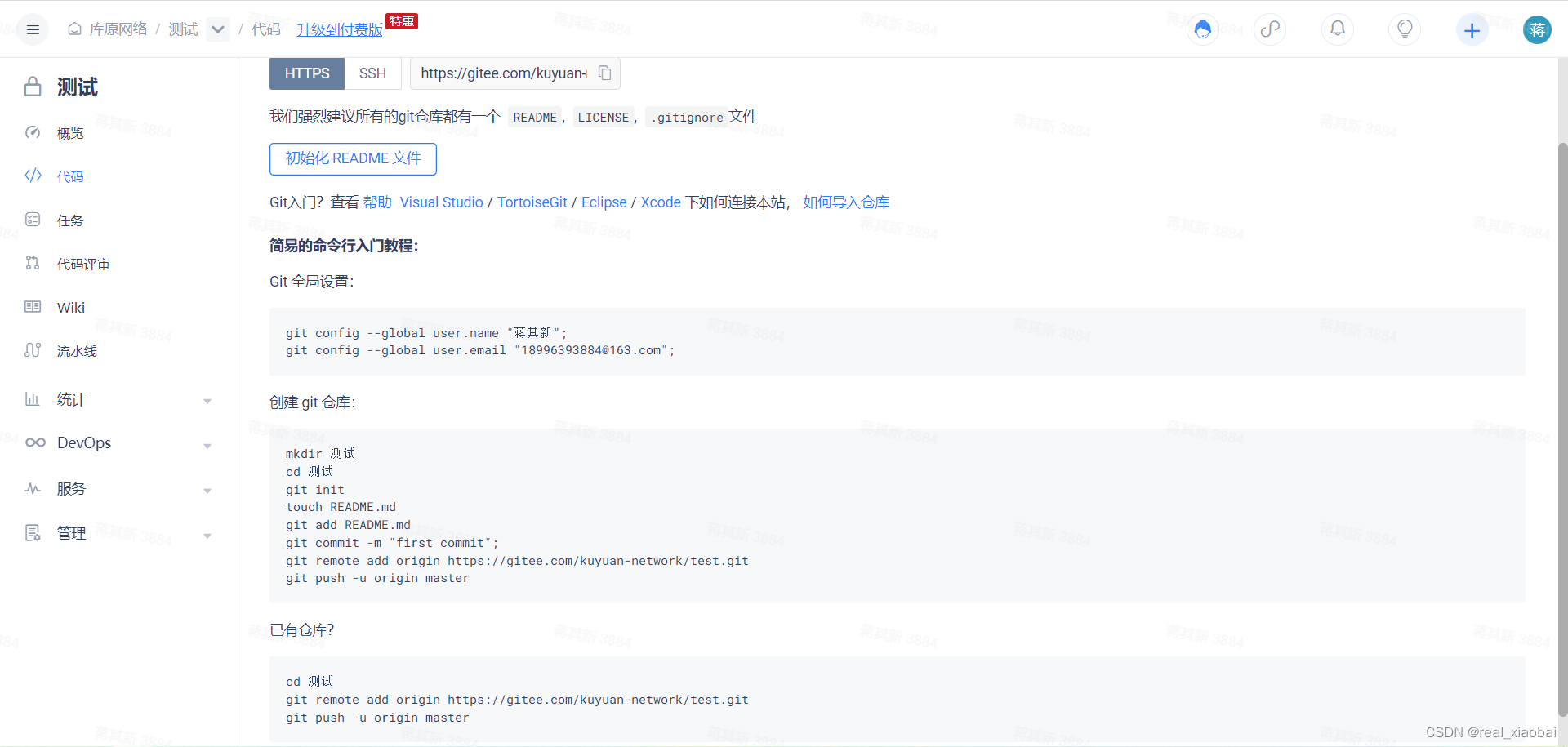Screen dimensions: 1568x747
Task: Click the 升级到付费版 upgrade link
Action: tap(340, 29)
